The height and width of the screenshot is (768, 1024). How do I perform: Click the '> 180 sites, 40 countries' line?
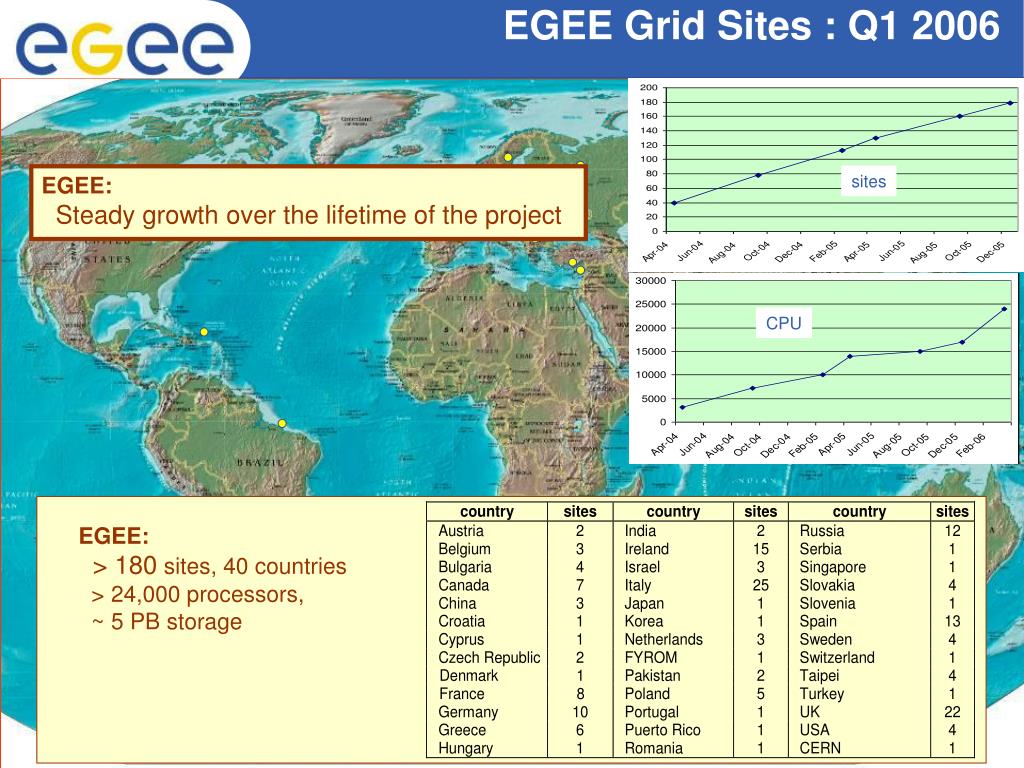tap(219, 566)
